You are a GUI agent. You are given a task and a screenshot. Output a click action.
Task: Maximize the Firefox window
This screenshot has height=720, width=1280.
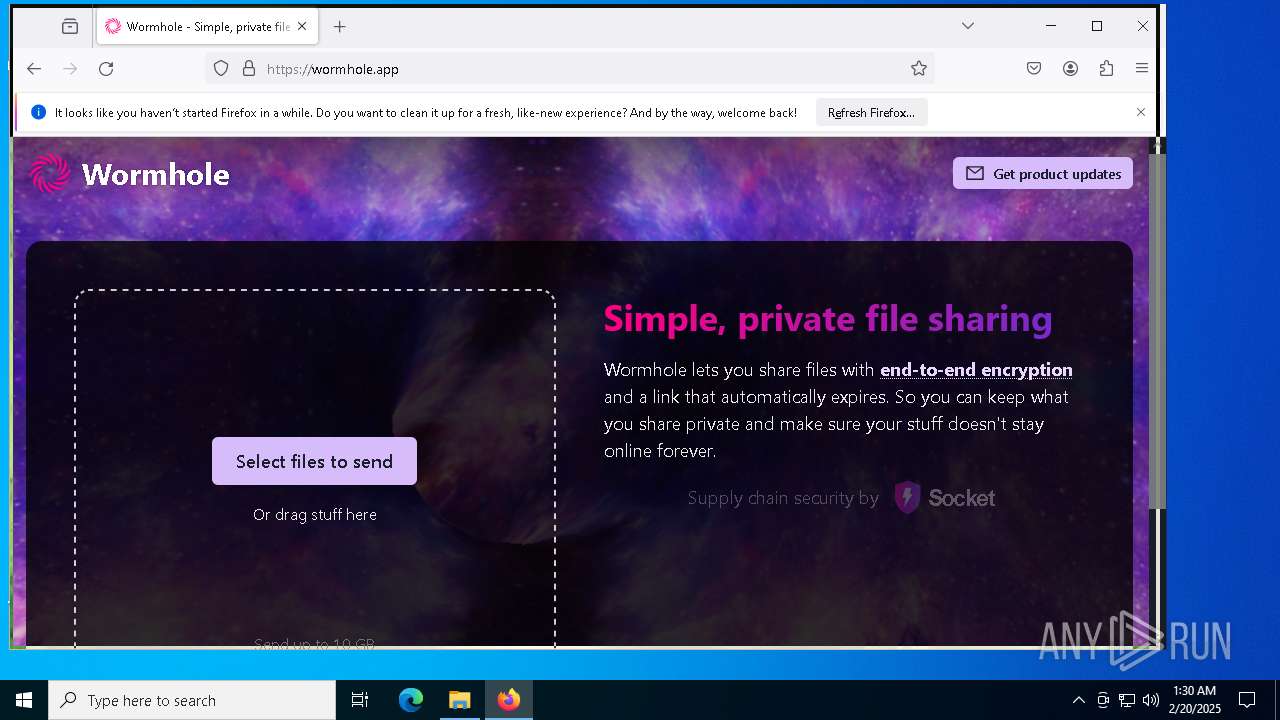pos(1097,26)
